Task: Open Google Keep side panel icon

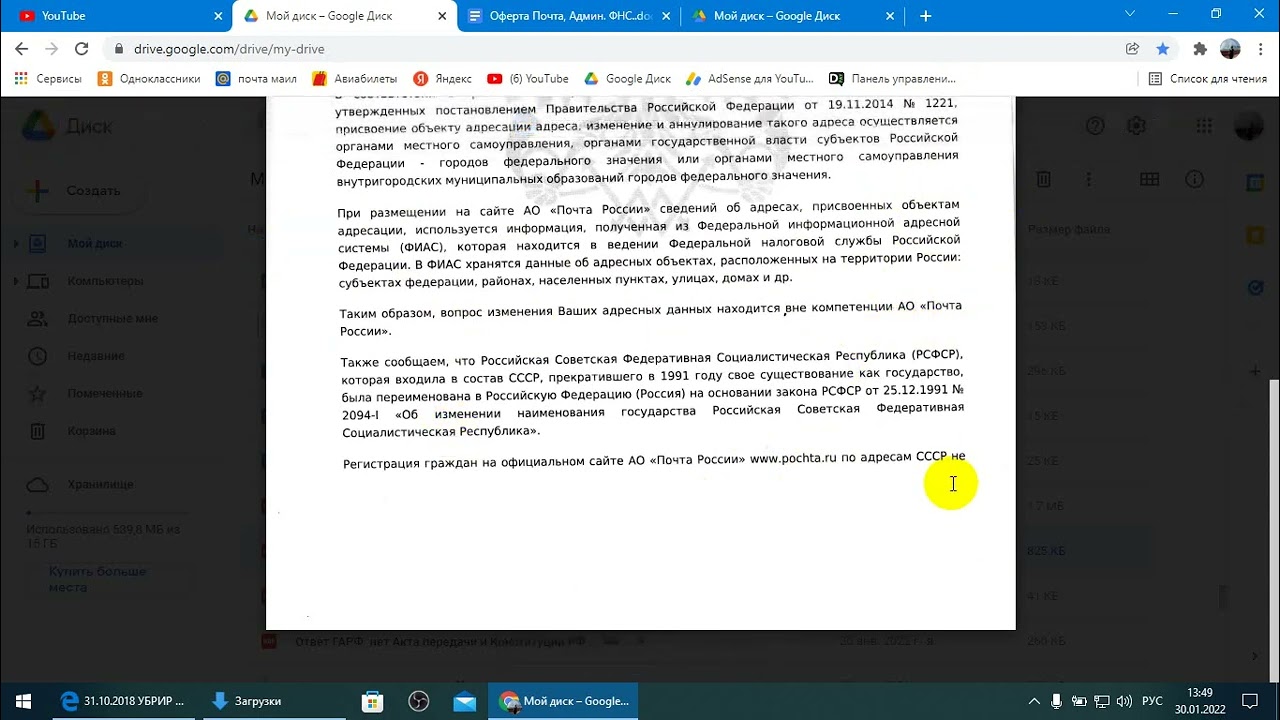Action: point(1255,235)
